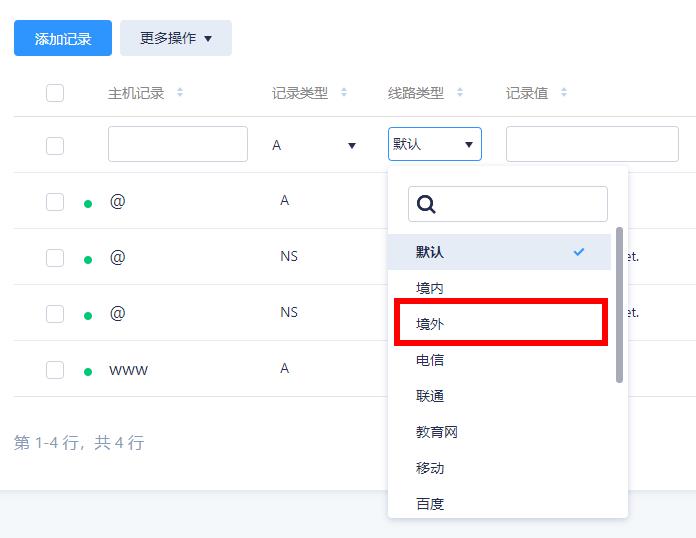696x538 pixels.
Task: Check the box for the www record
Action: [x=55, y=370]
